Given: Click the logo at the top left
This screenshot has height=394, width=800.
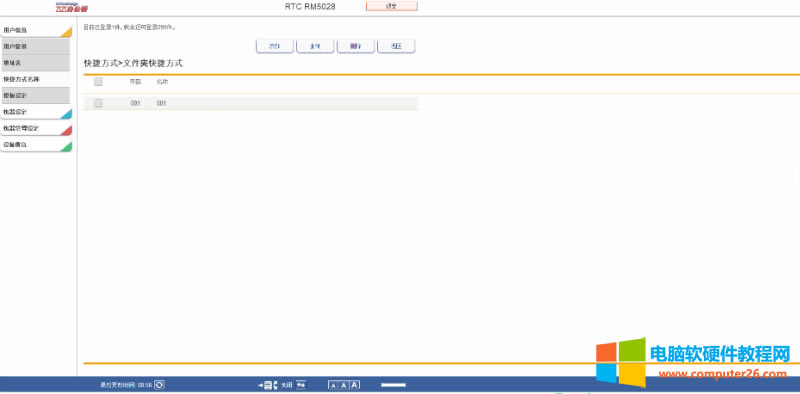Looking at the screenshot, I should tap(71, 7).
